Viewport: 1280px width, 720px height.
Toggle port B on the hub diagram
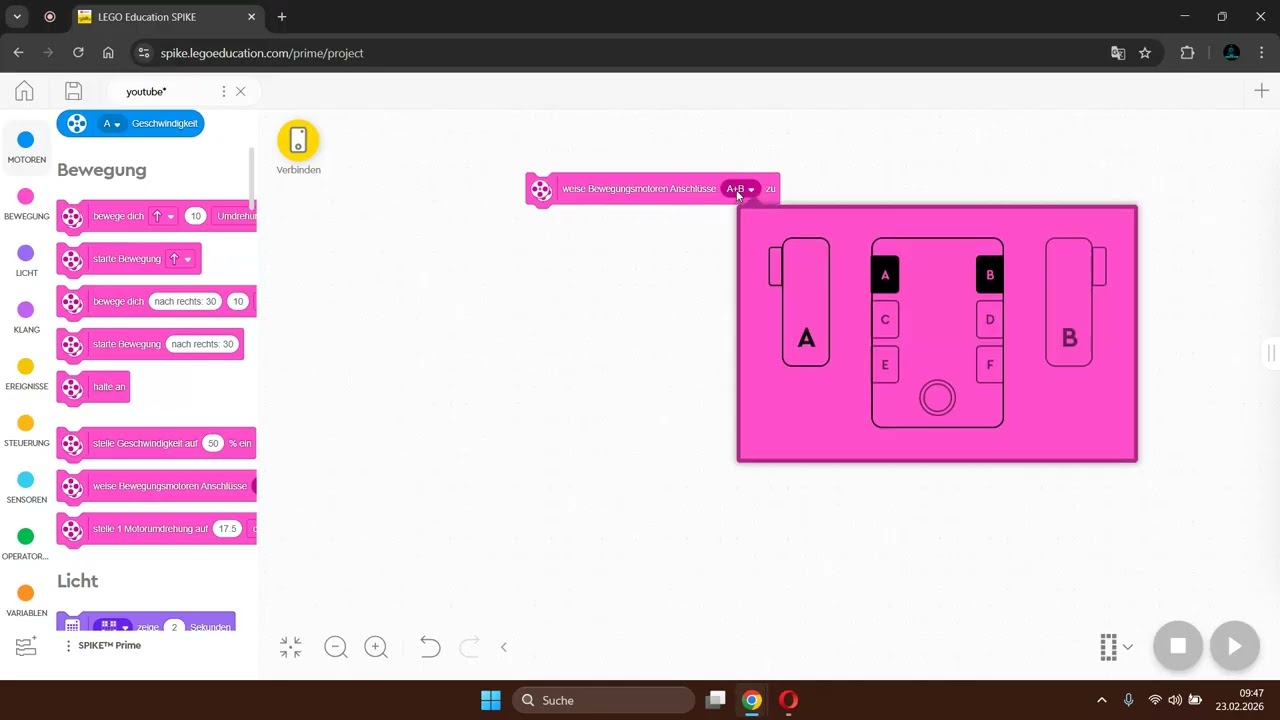(x=990, y=275)
